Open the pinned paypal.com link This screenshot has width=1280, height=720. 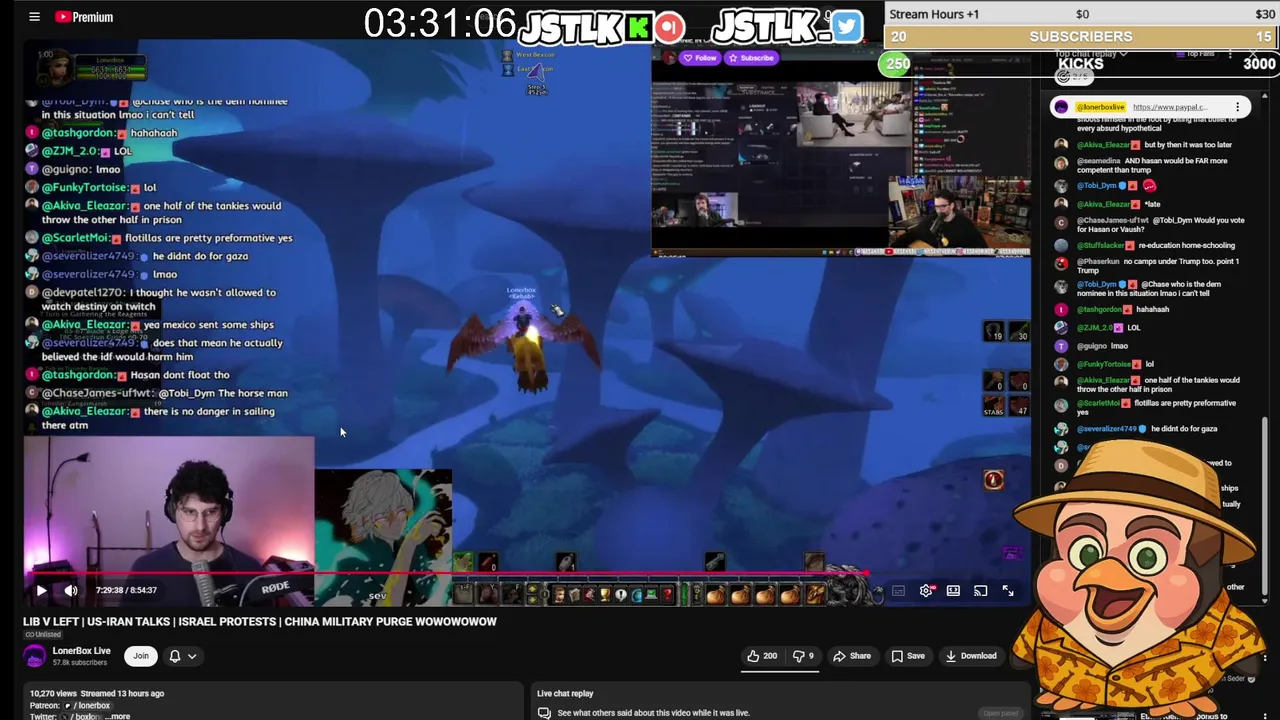(1170, 107)
